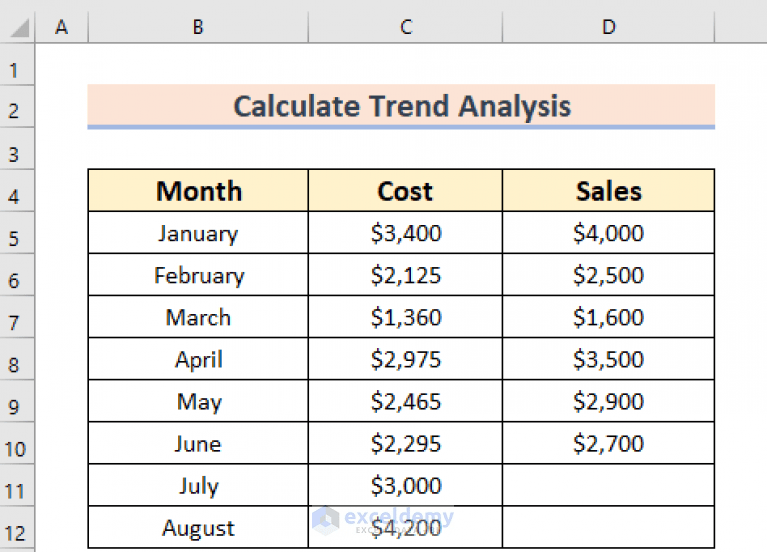The image size is (767, 552).
Task: Click the August cell
Action: pos(198,528)
